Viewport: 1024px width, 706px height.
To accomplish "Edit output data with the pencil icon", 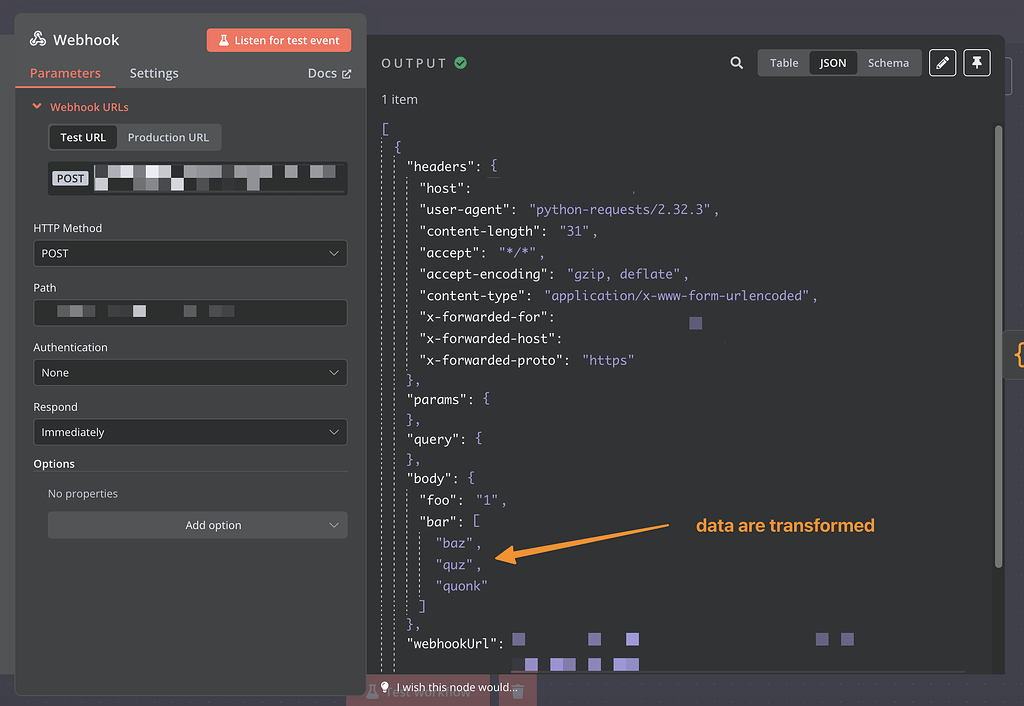I will coord(942,62).
